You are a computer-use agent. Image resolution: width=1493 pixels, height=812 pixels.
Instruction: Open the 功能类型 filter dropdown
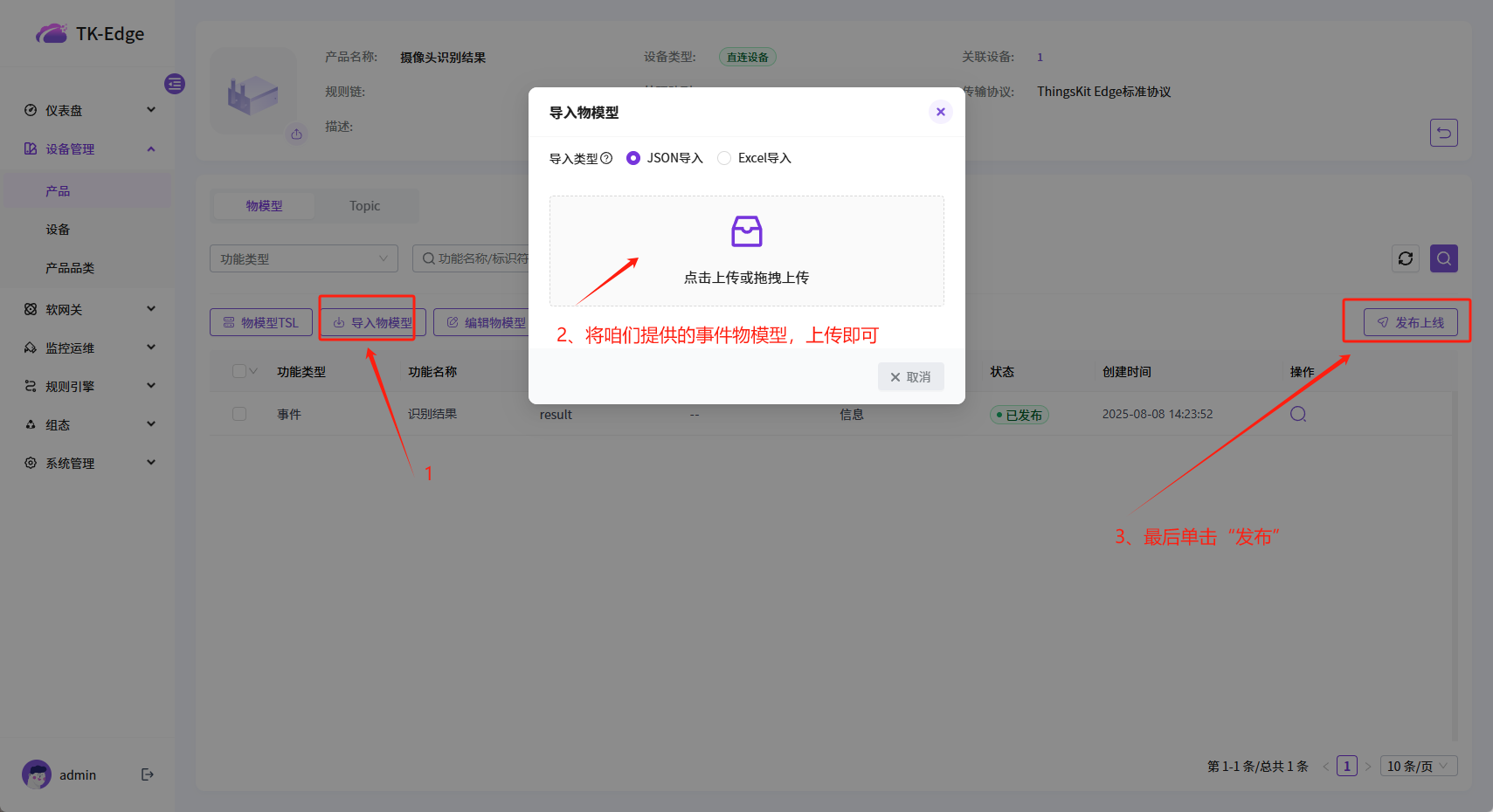click(303, 258)
